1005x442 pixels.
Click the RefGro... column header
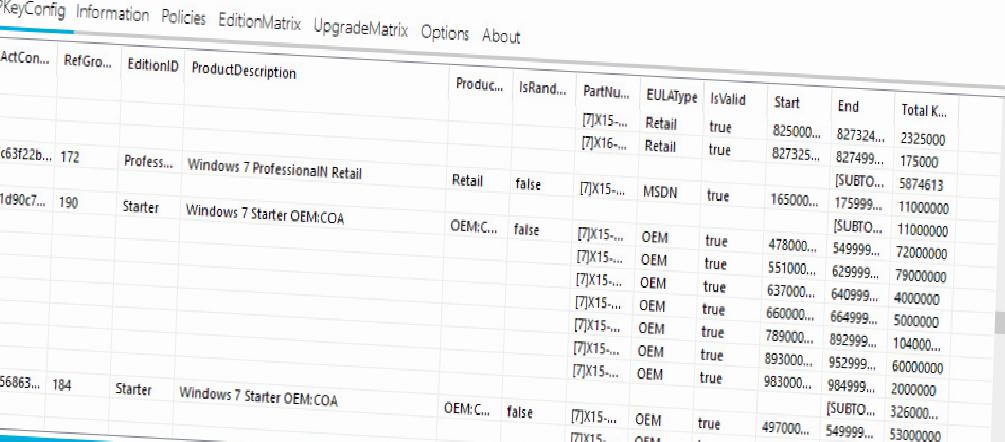click(x=88, y=62)
